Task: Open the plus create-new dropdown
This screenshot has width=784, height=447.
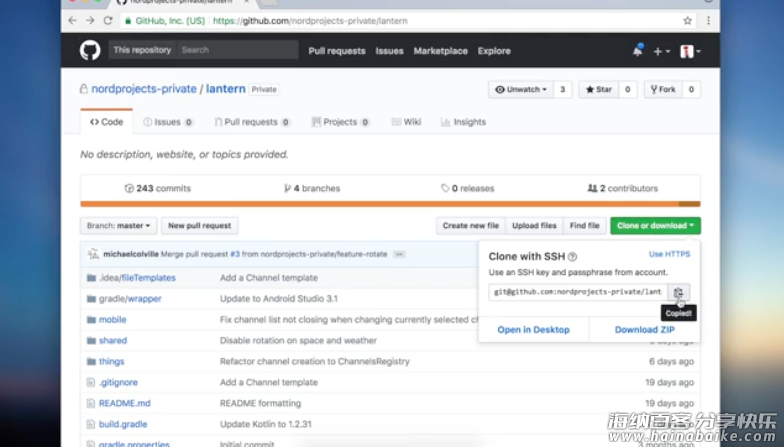Action: (661, 51)
